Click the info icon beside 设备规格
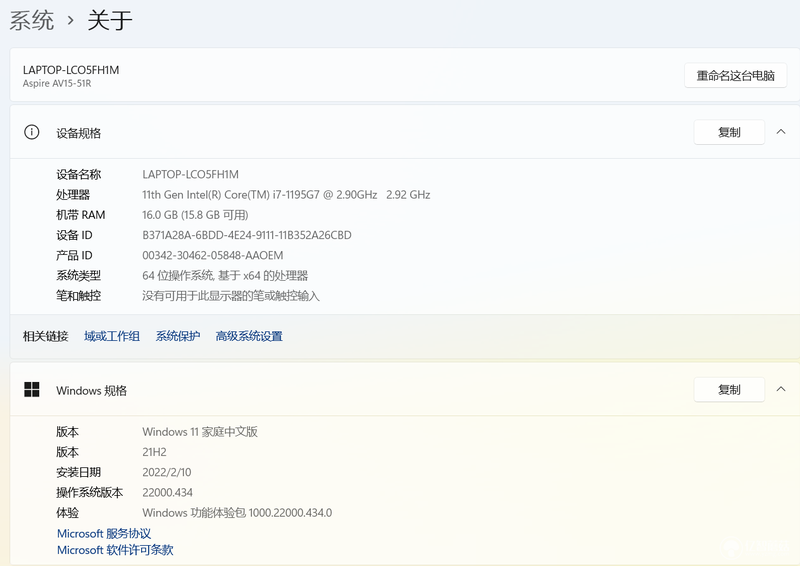This screenshot has height=566, width=800. pyautogui.click(x=32, y=132)
